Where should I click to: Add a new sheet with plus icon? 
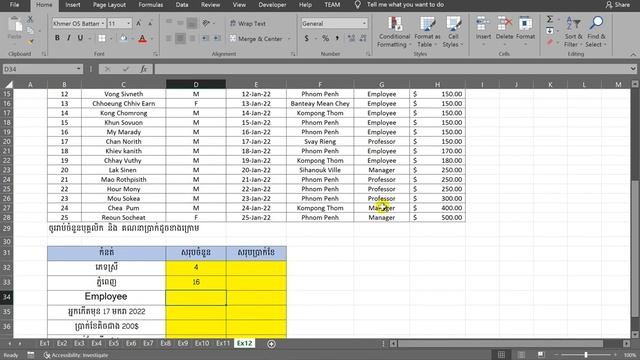tap(271, 344)
